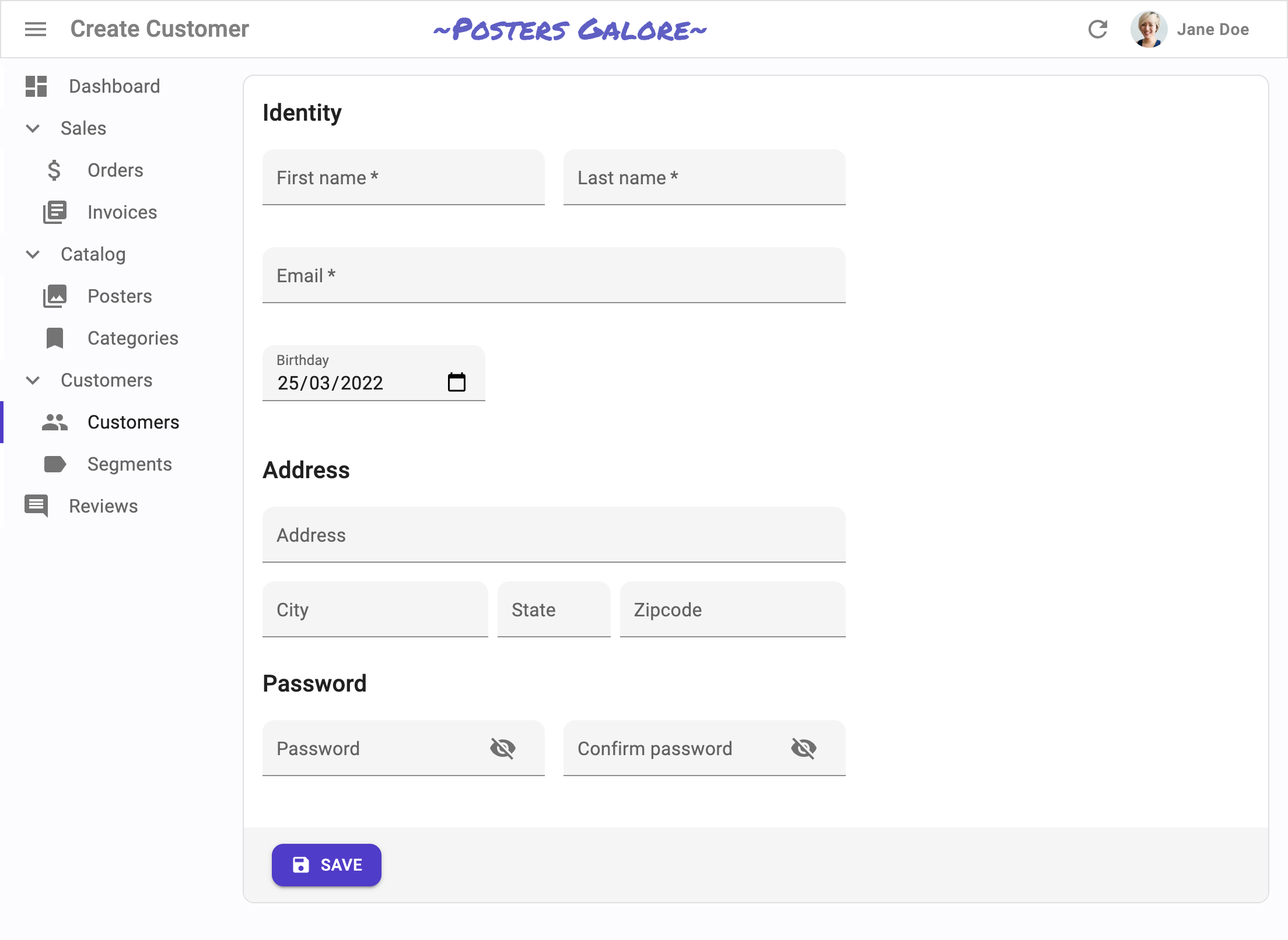
Task: Show the Confirm password text
Action: [804, 748]
